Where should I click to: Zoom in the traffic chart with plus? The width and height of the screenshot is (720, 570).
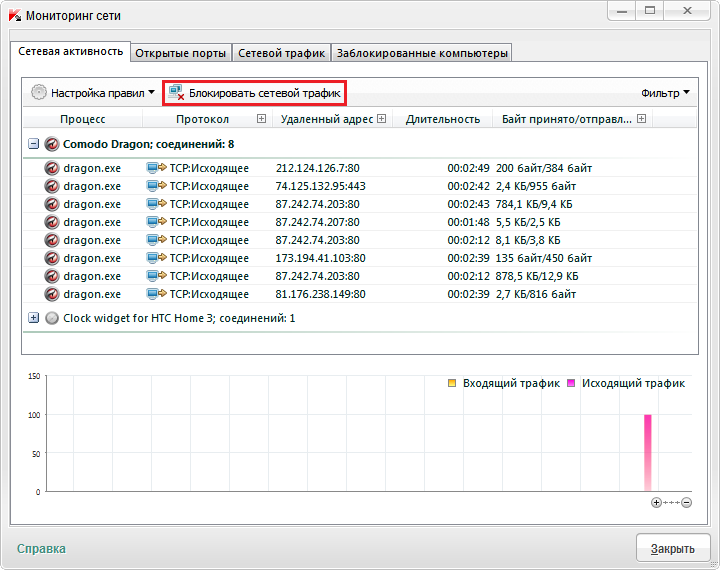click(x=656, y=502)
